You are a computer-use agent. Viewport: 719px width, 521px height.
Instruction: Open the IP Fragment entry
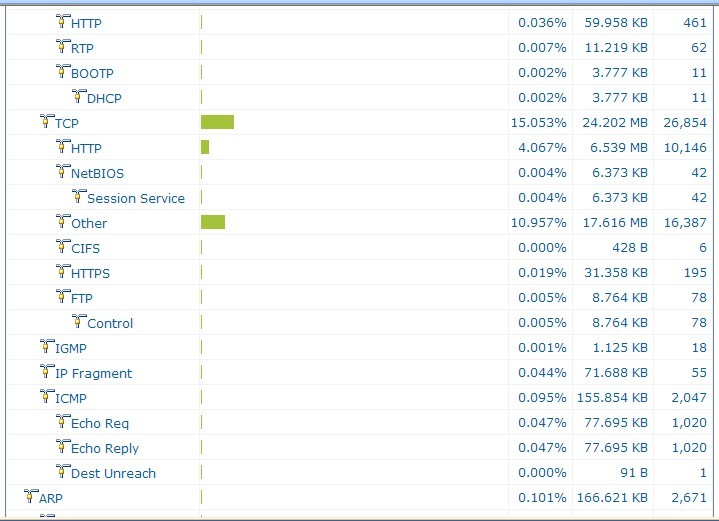pyautogui.click(x=93, y=373)
